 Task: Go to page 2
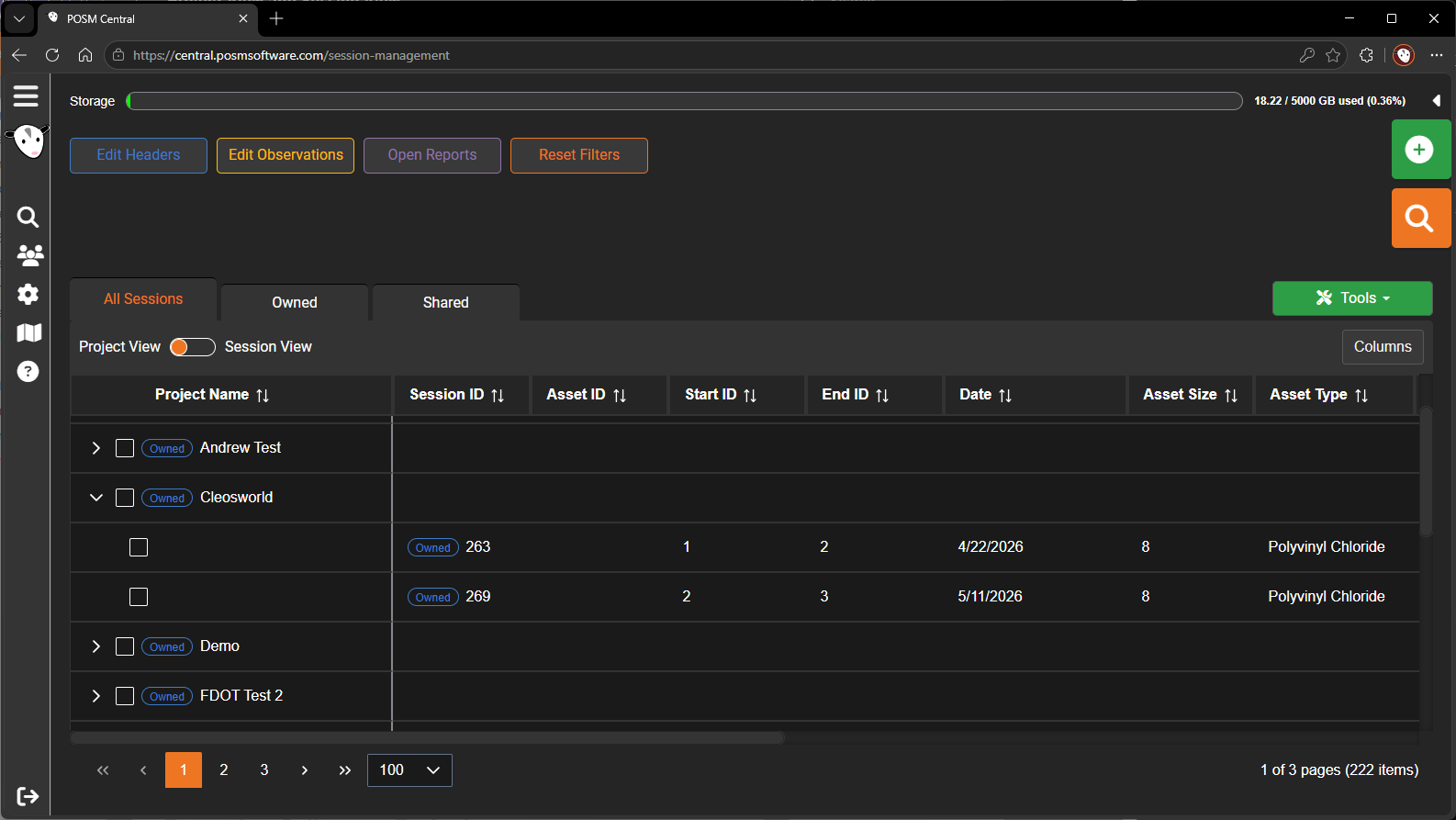click(224, 770)
